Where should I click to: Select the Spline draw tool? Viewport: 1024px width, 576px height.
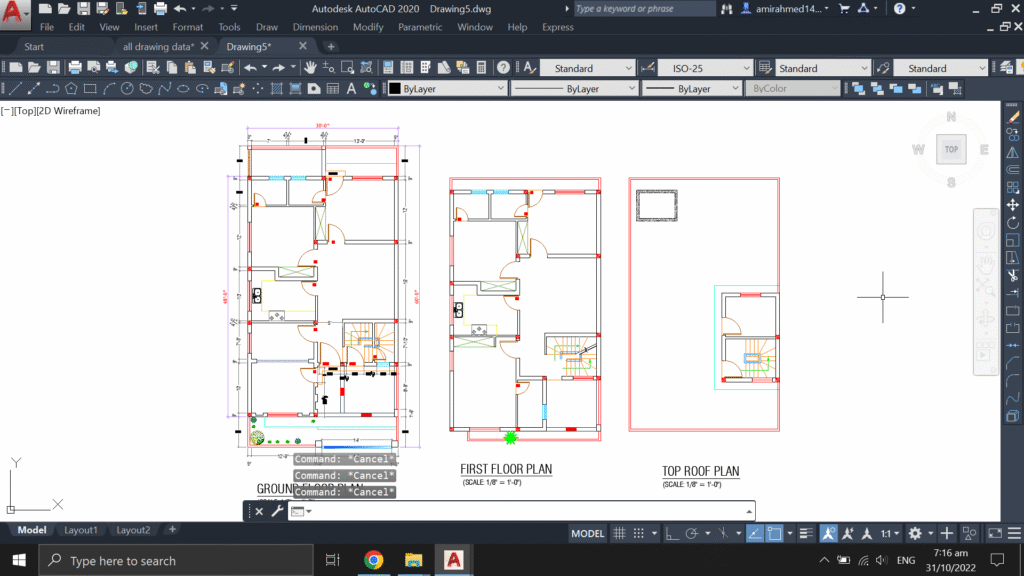click(165, 89)
